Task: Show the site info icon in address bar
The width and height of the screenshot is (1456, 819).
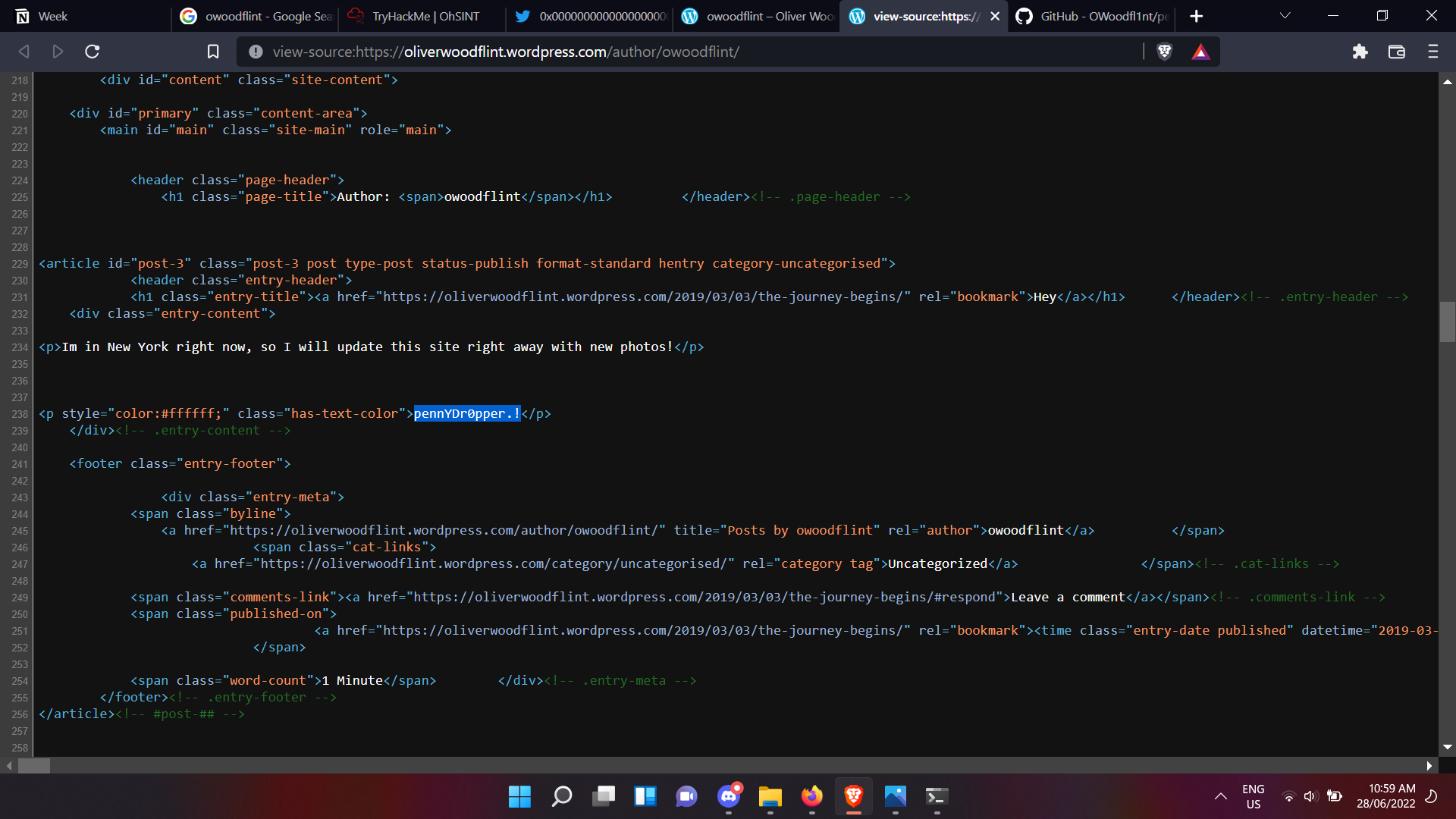Action: (x=256, y=52)
